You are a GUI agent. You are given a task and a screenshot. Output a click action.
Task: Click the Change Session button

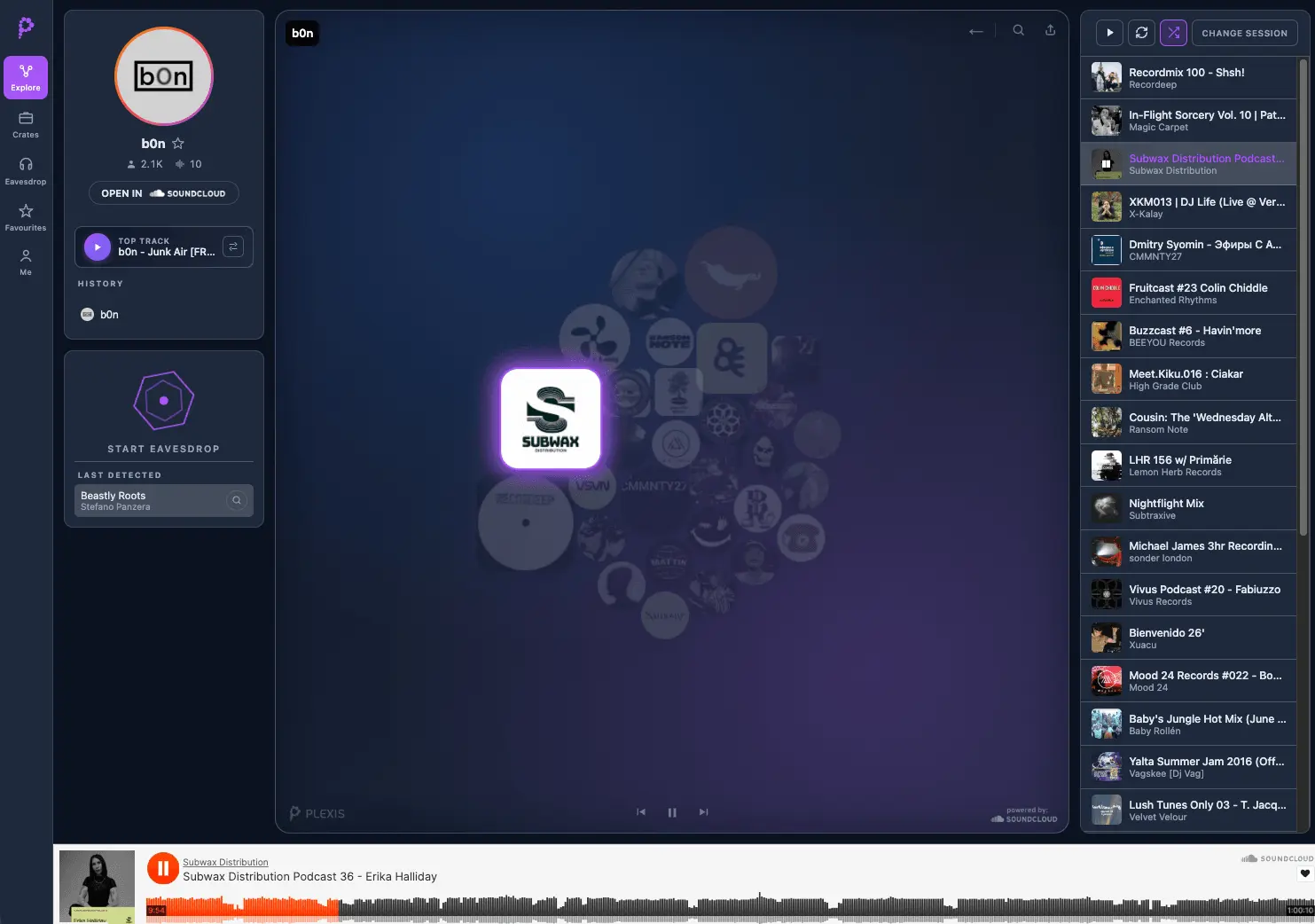click(x=1245, y=33)
